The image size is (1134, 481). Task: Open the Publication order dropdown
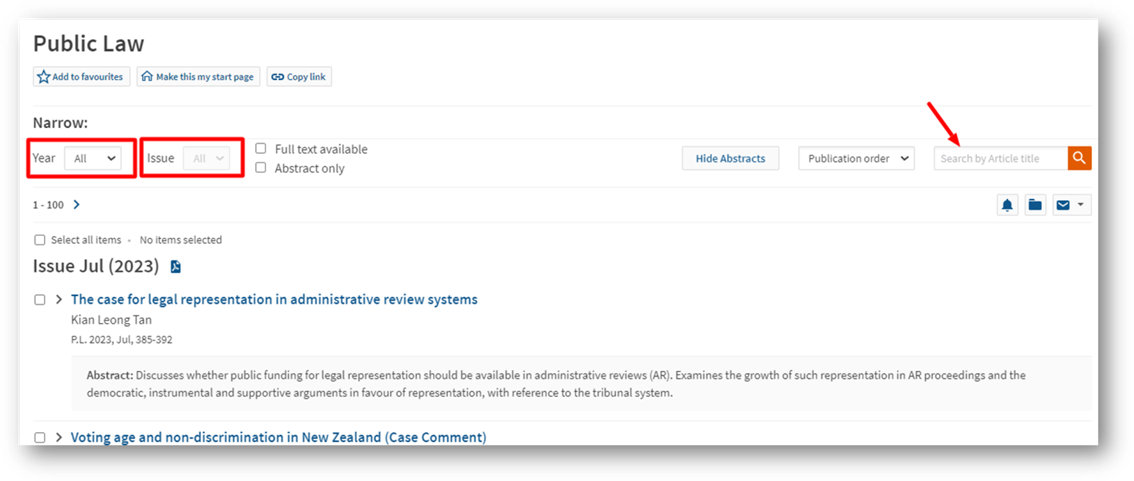[856, 158]
